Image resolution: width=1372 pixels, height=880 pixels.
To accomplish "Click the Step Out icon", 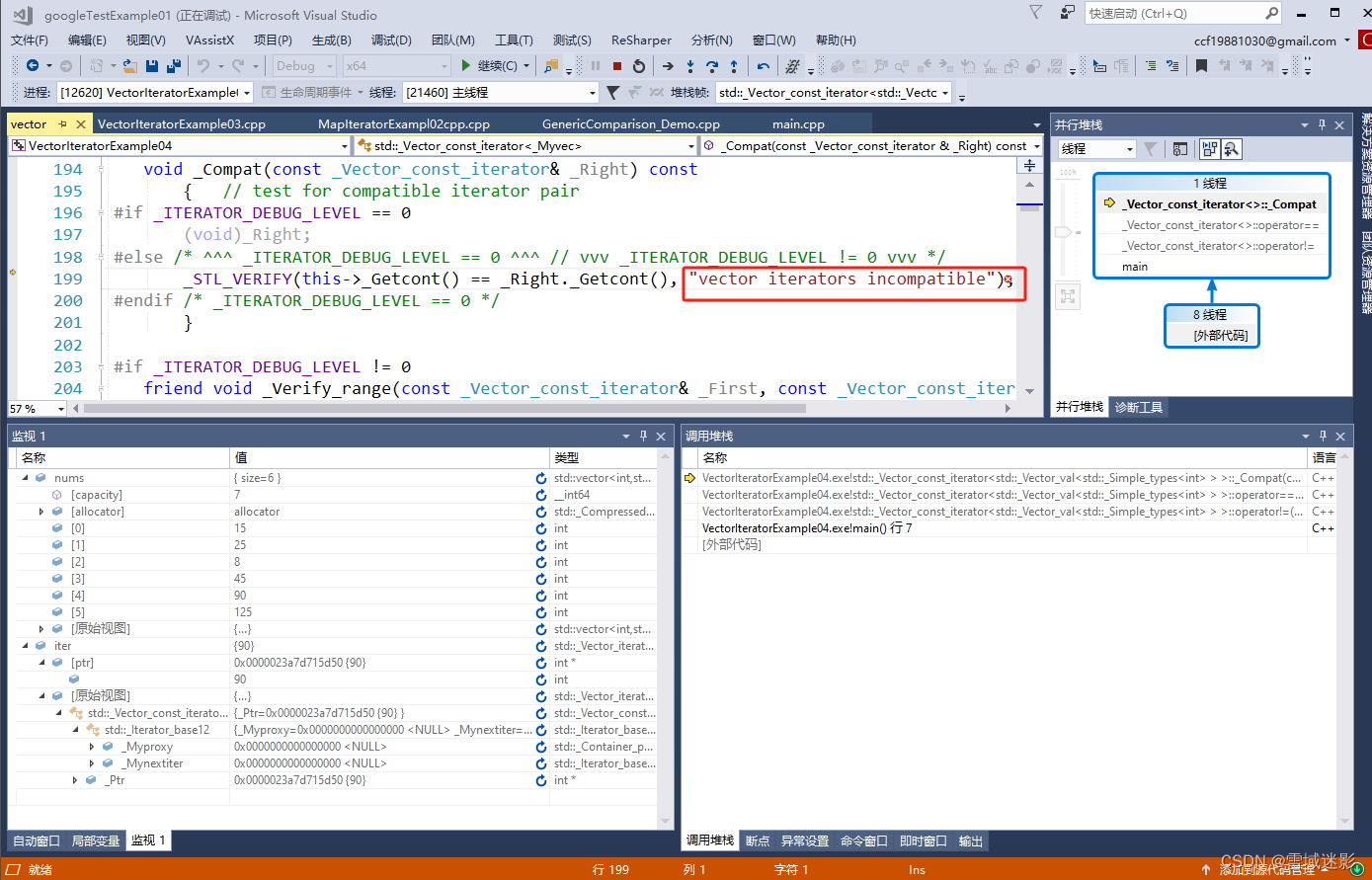I will [734, 66].
